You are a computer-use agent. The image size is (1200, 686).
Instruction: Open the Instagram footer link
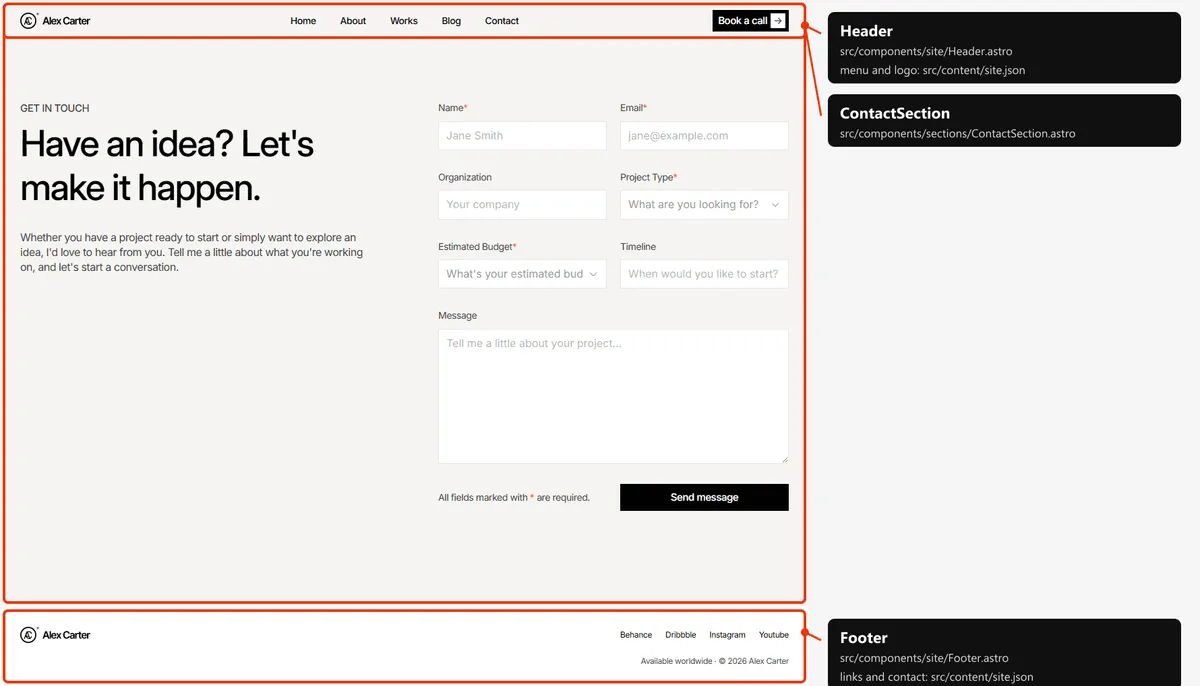click(x=727, y=635)
